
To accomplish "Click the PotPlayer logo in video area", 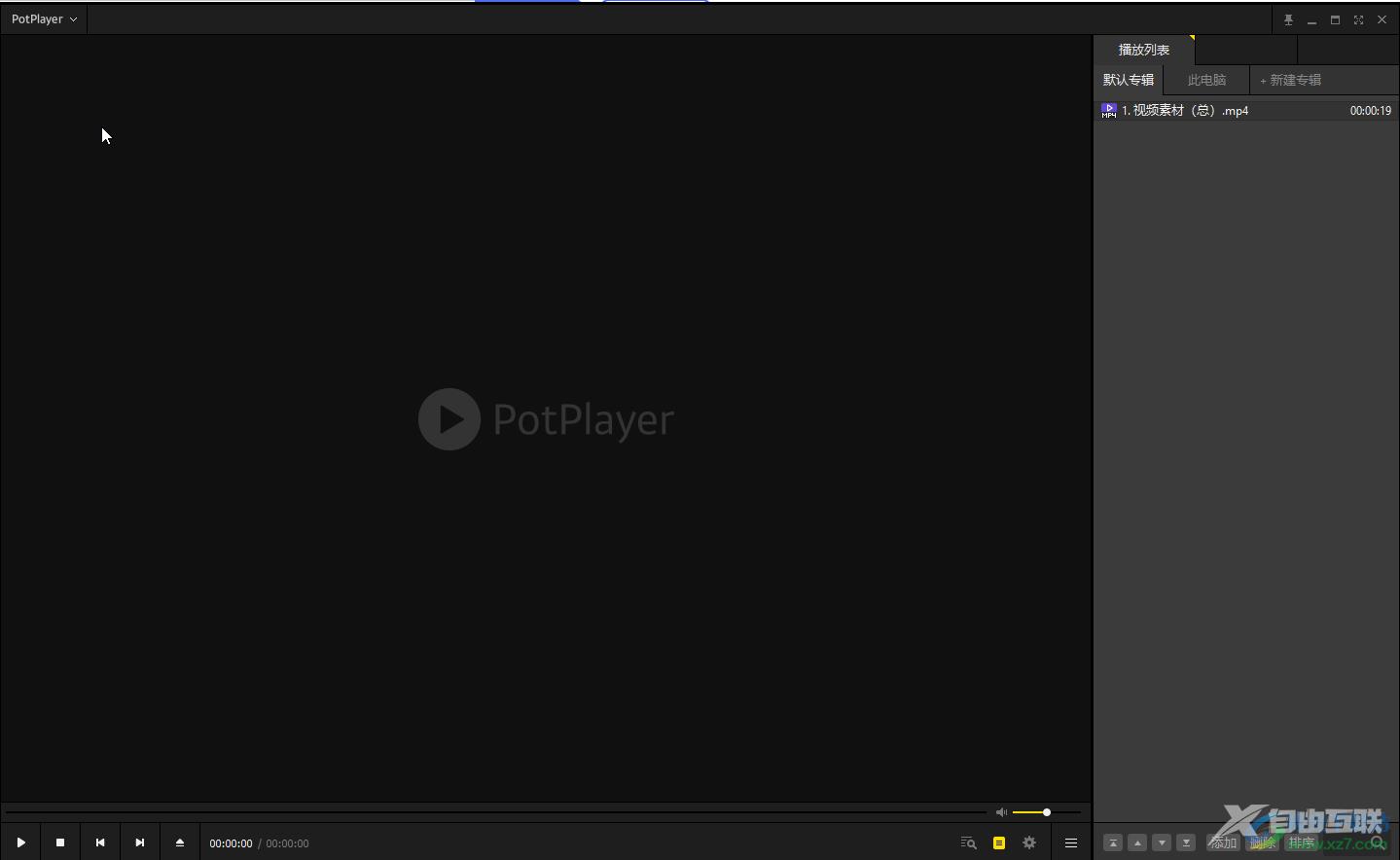I will click(x=546, y=419).
